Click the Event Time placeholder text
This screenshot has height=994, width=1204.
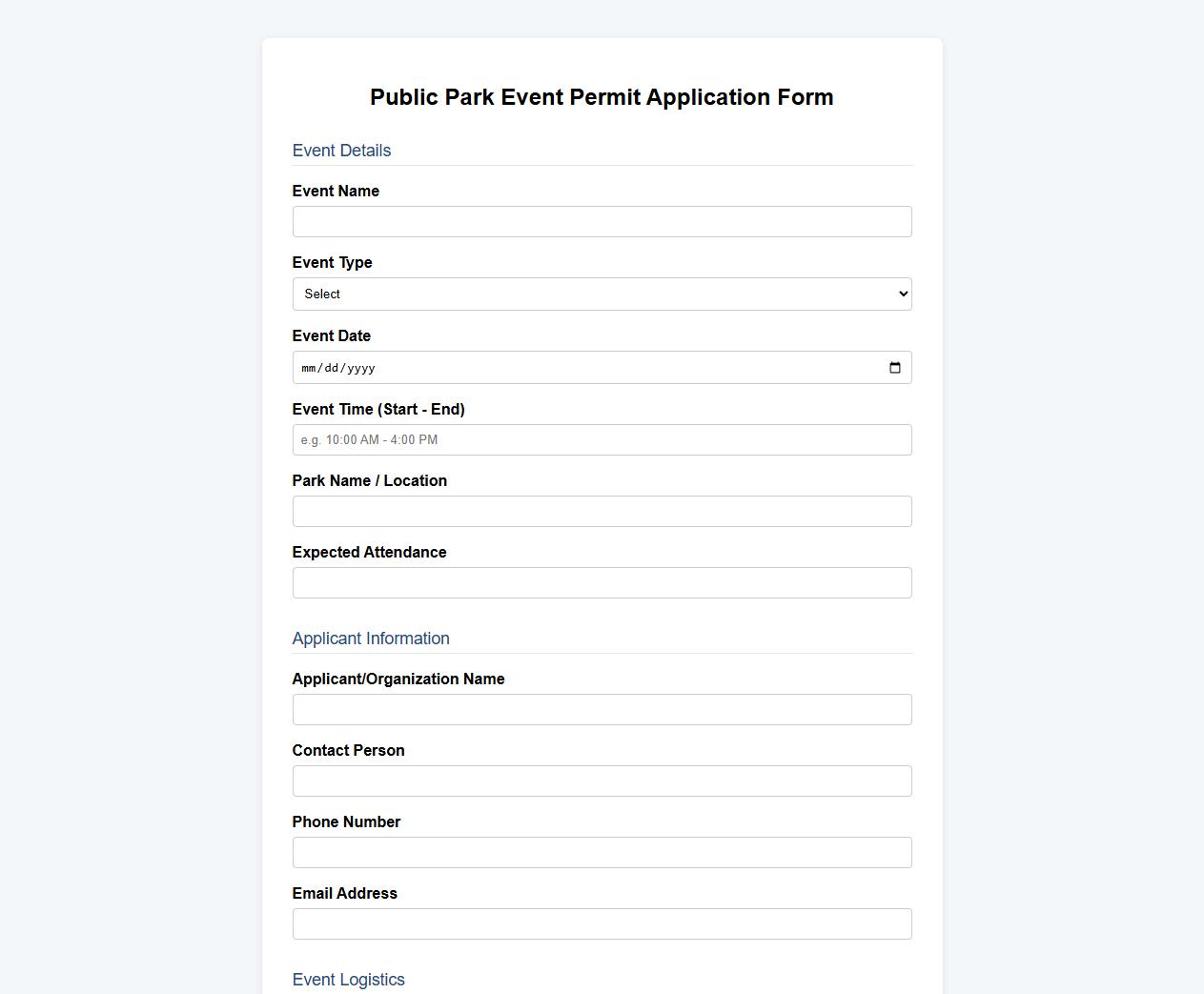tap(368, 439)
